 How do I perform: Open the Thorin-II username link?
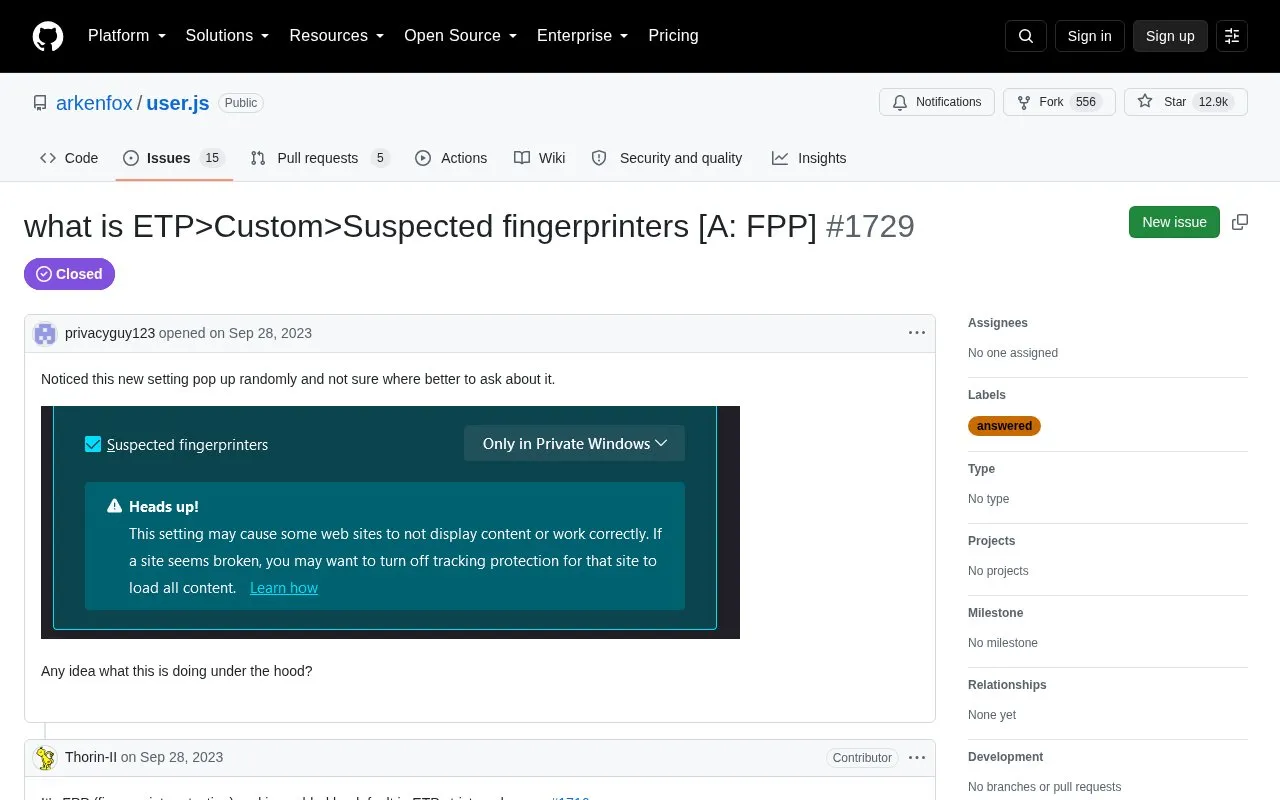point(91,757)
